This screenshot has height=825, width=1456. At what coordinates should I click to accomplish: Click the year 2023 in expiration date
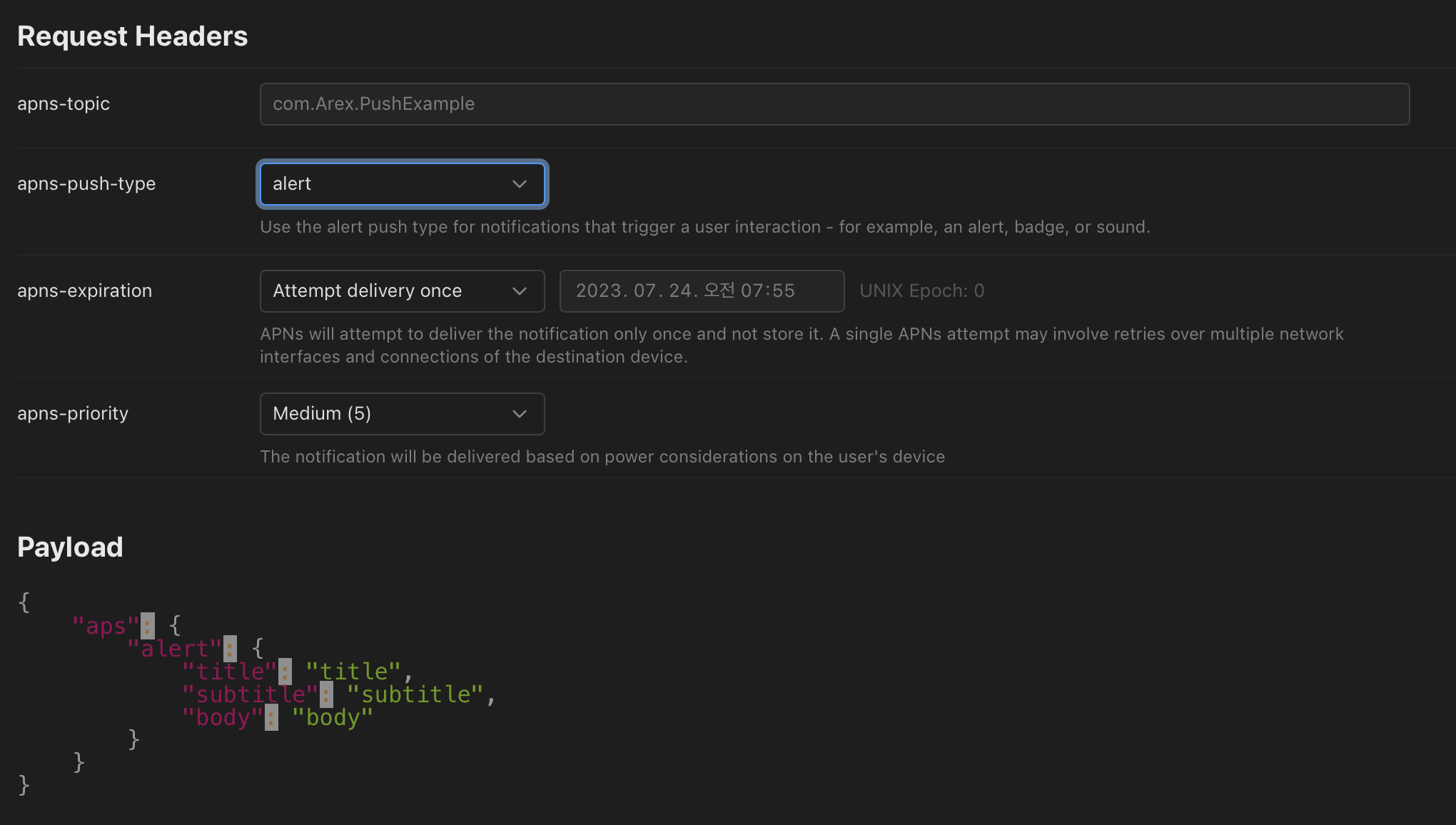(600, 291)
